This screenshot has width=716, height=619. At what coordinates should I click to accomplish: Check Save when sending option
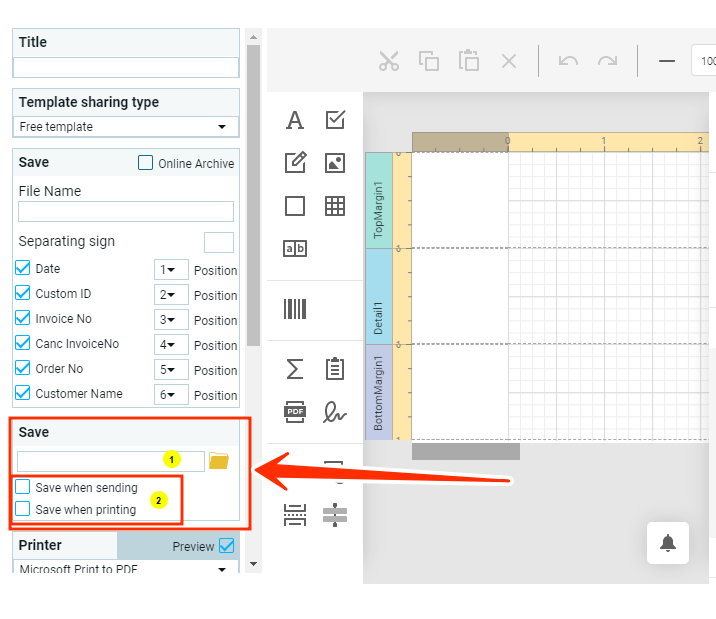(24, 487)
